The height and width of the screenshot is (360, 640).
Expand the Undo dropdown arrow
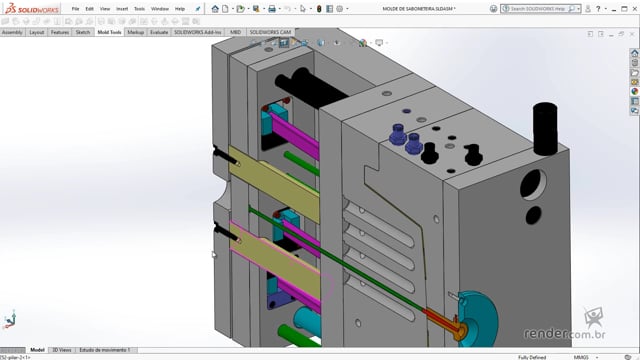(295, 9)
